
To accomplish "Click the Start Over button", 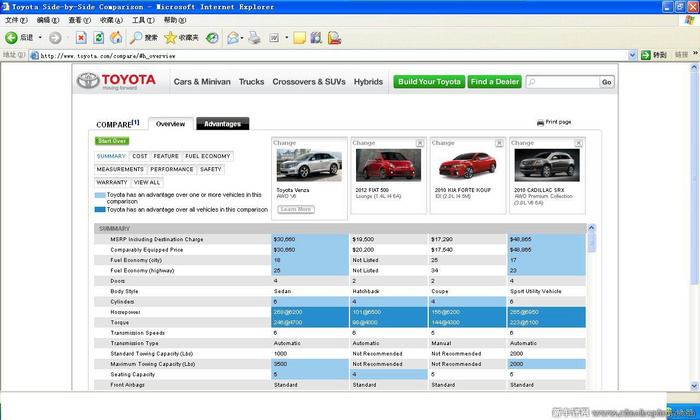I will (x=112, y=141).
